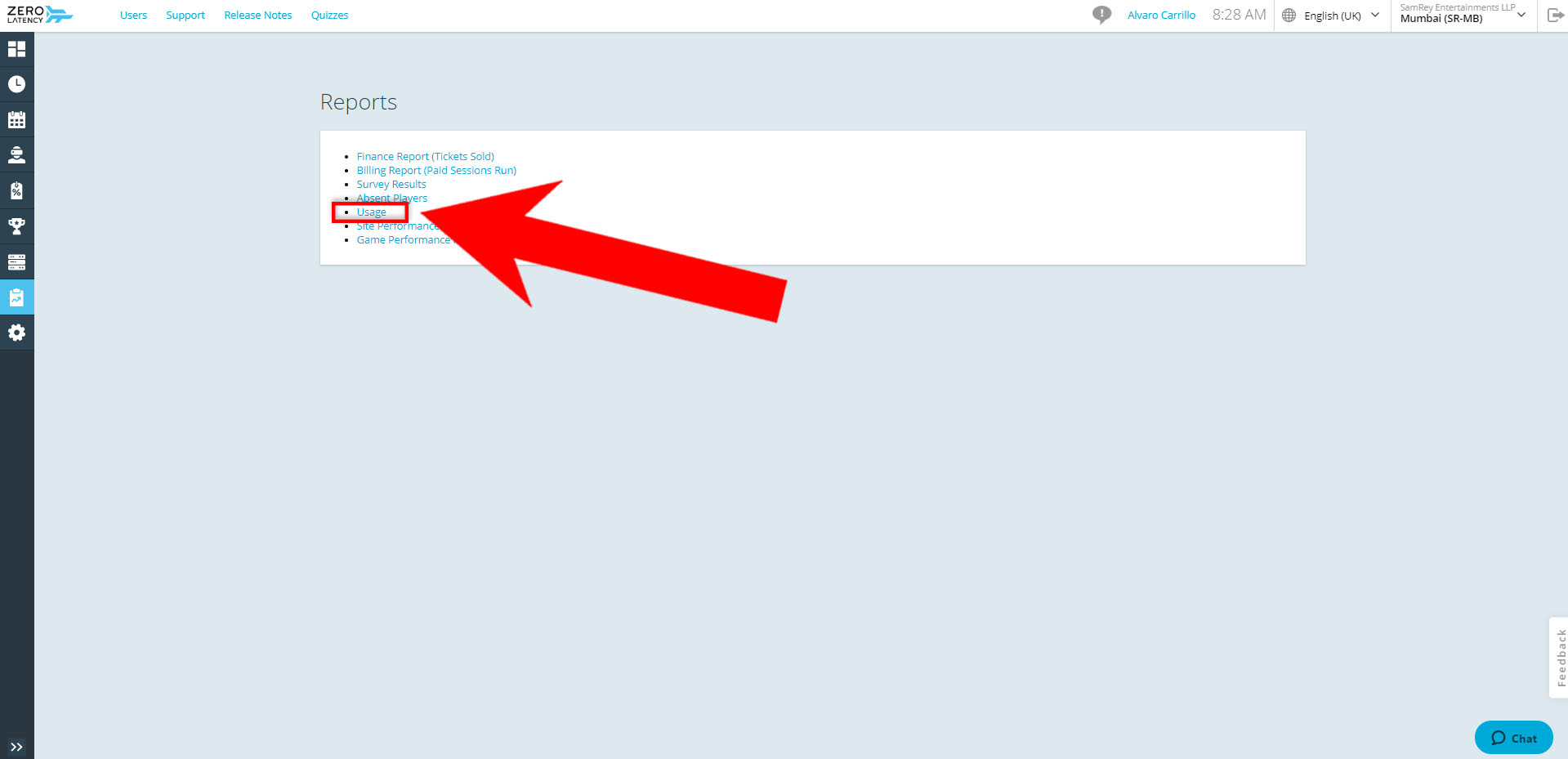Image resolution: width=1568 pixels, height=759 pixels.
Task: Click the logout icon at top right
Action: click(x=1555, y=15)
